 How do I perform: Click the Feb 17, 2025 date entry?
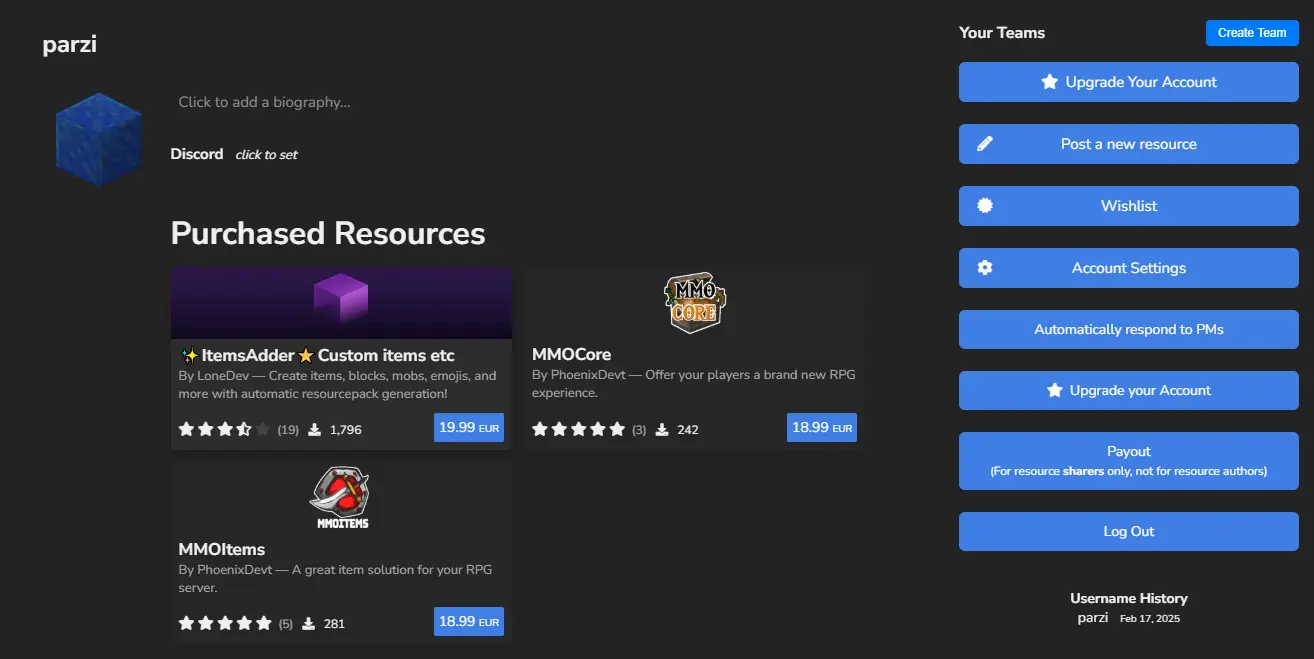(x=1150, y=619)
